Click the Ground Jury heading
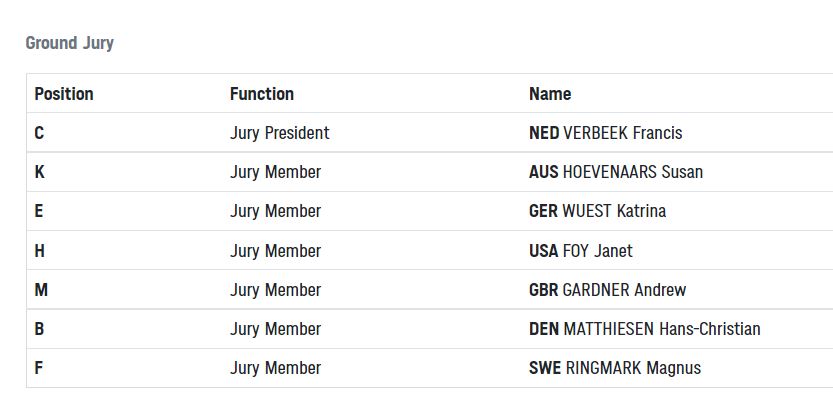This screenshot has height=420, width=833. tap(69, 43)
